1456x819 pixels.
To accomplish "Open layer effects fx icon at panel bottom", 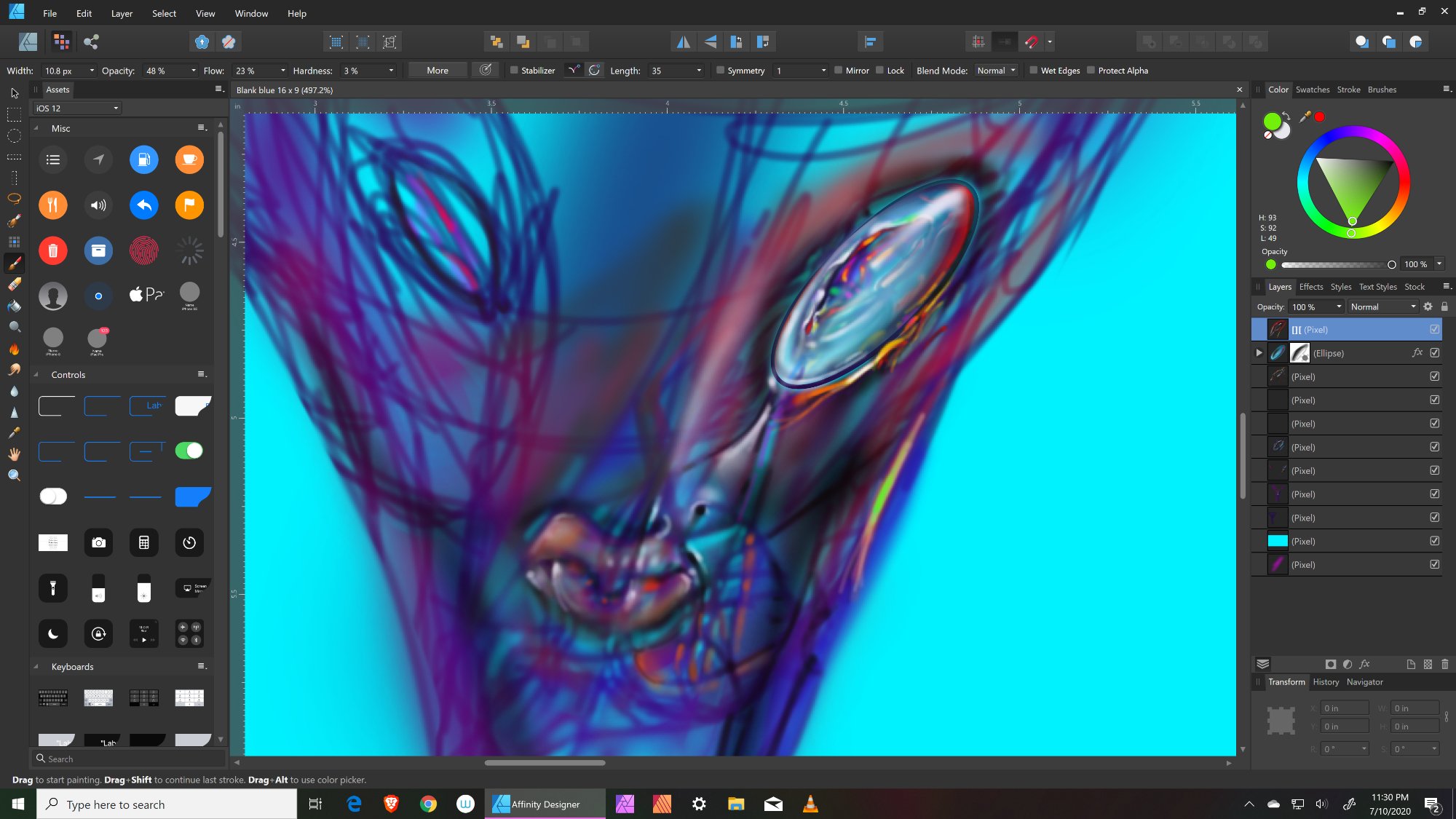I will (1364, 664).
